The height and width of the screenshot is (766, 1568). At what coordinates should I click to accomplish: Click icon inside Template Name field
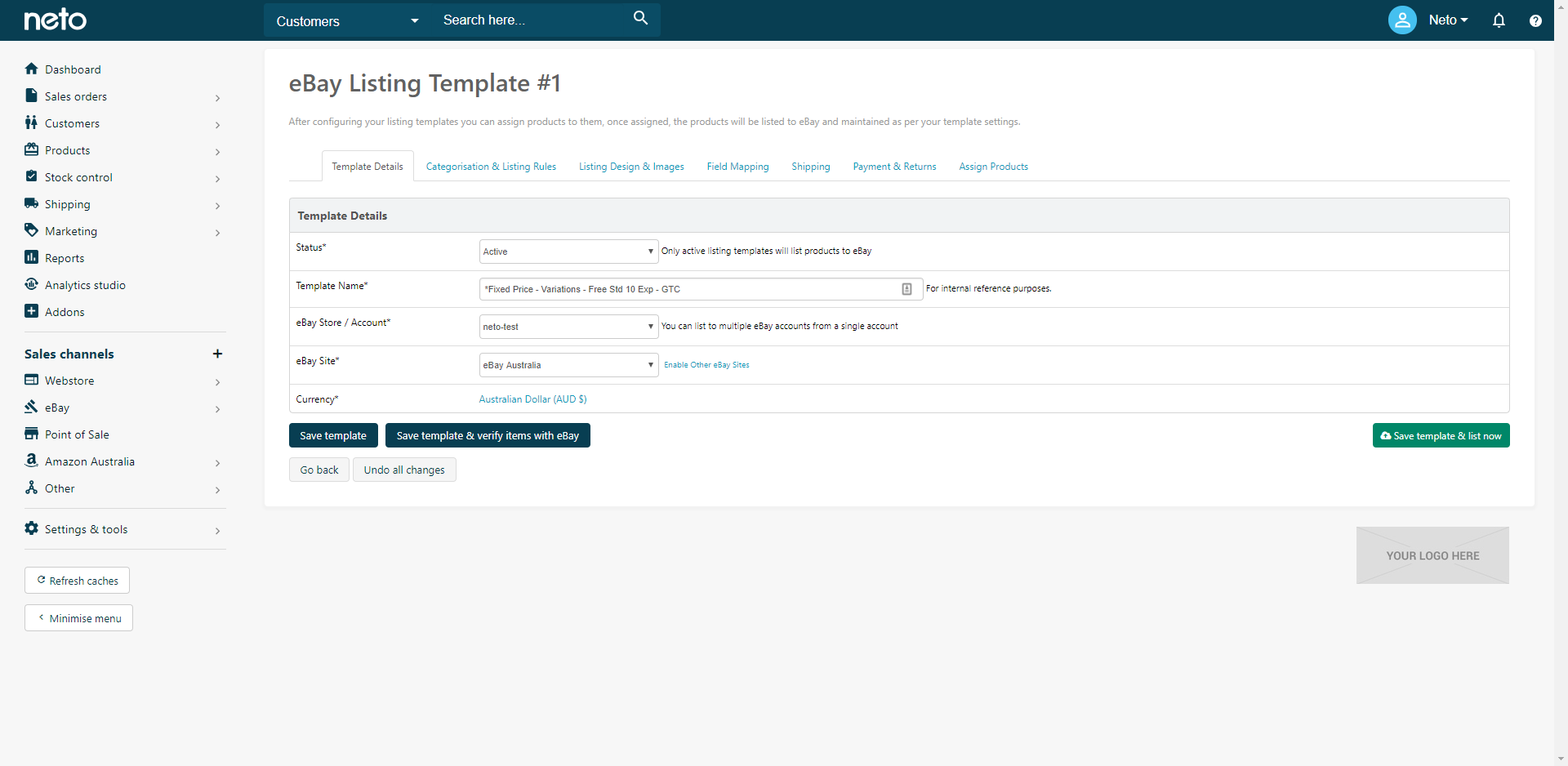[906, 289]
